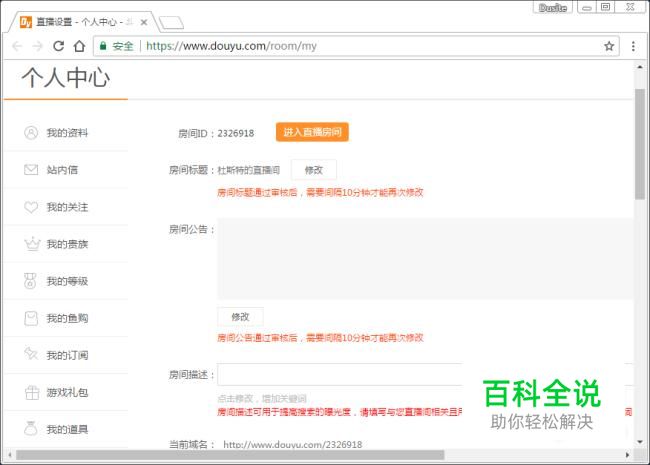Click the browser forward arrow
Screen dimensions: 650x465
(37, 46)
